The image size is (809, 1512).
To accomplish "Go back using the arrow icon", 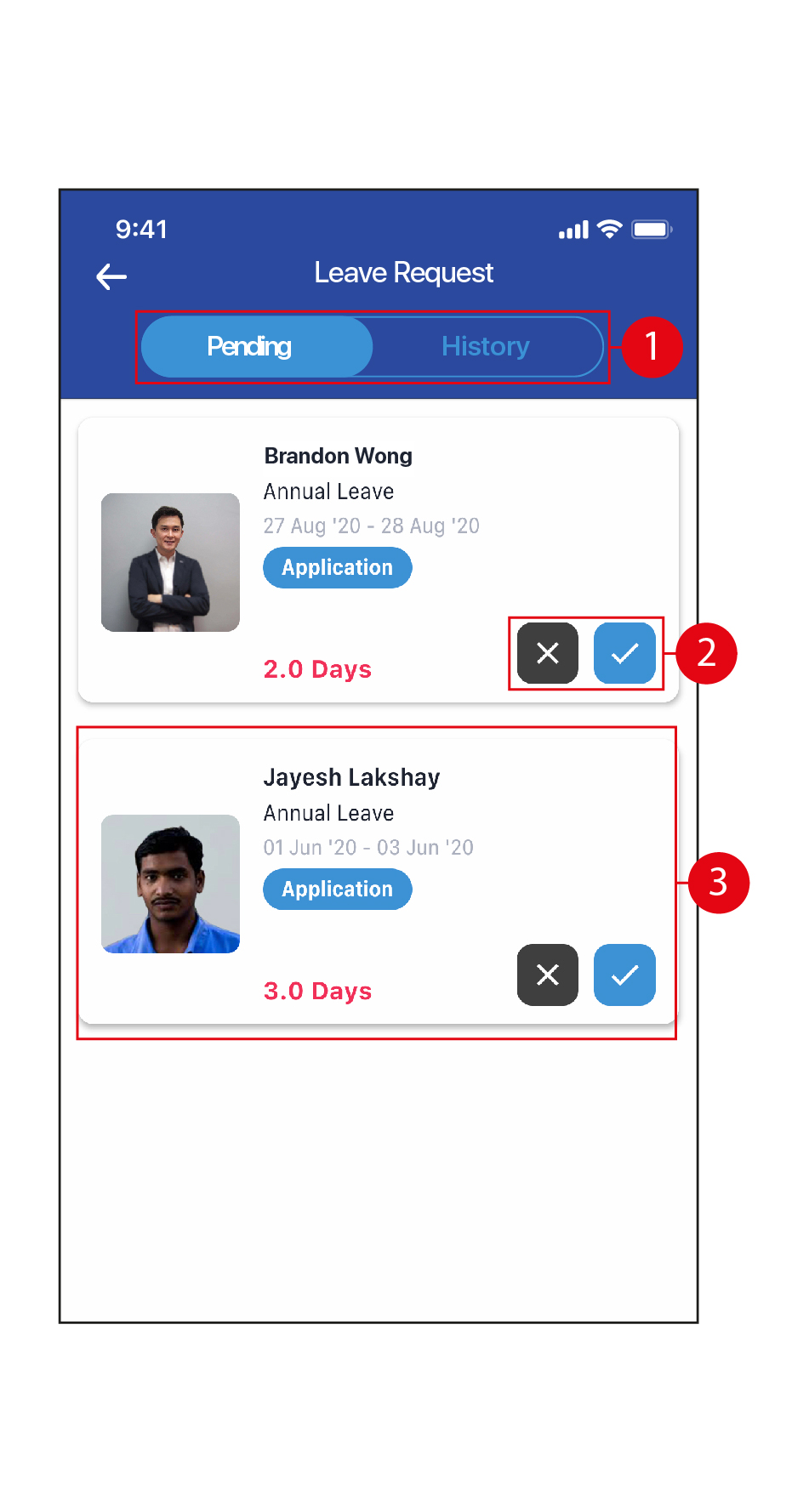I will [111, 276].
